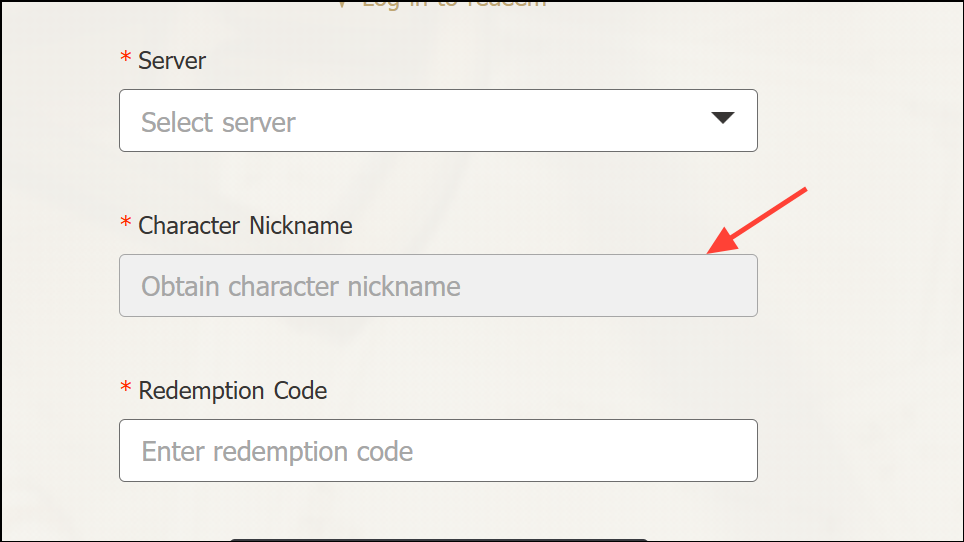Click the icon before "Log in to redeem"
The image size is (964, 542).
342,3
